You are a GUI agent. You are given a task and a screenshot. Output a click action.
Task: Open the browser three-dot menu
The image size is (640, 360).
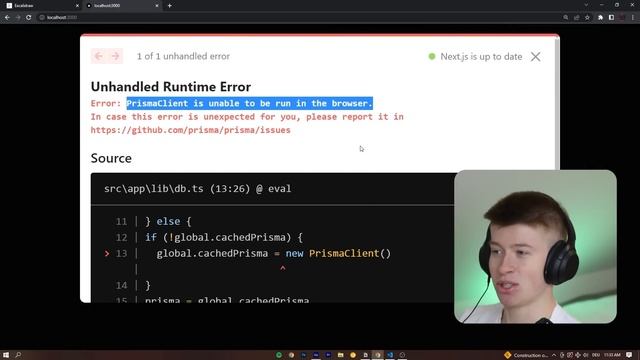coord(633,18)
